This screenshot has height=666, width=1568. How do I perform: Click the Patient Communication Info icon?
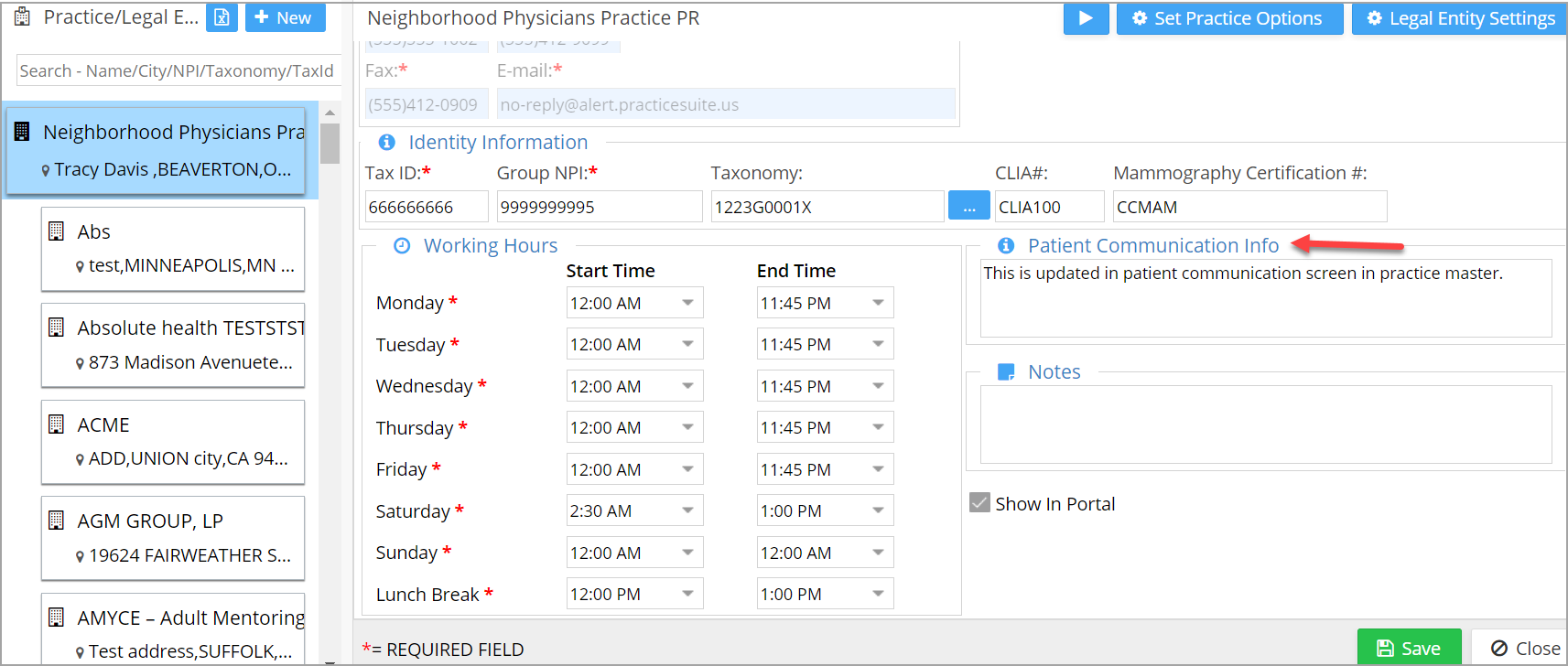click(1006, 245)
